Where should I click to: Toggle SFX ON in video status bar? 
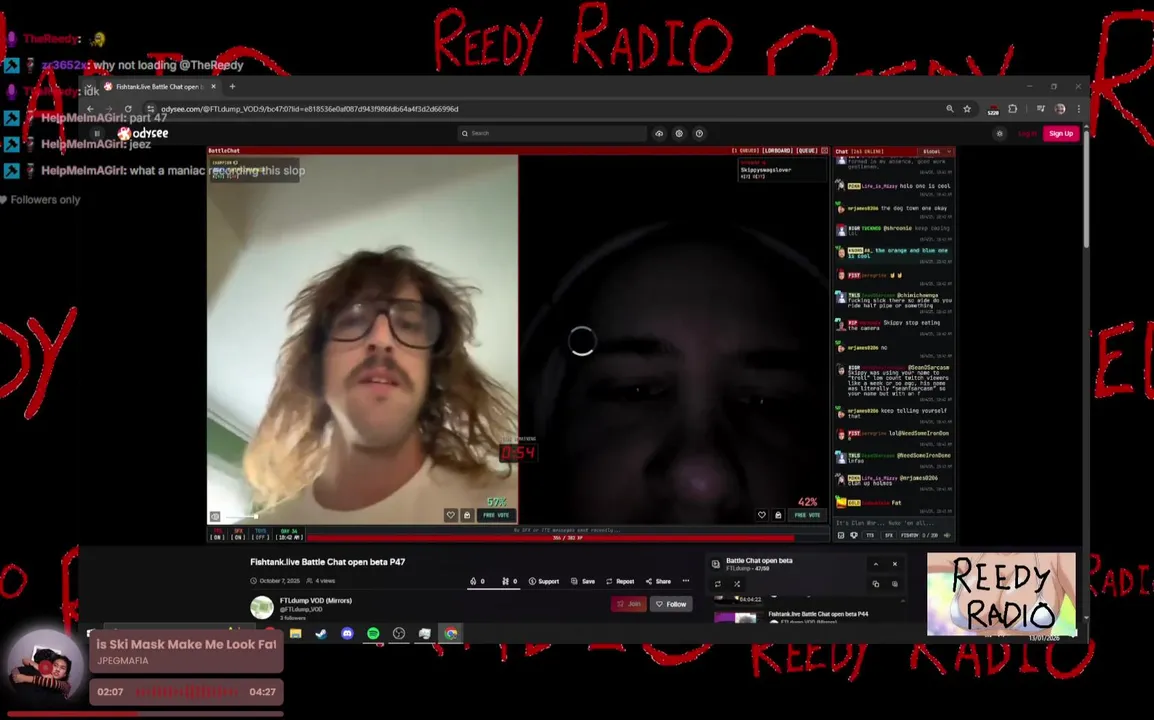tap(238, 534)
